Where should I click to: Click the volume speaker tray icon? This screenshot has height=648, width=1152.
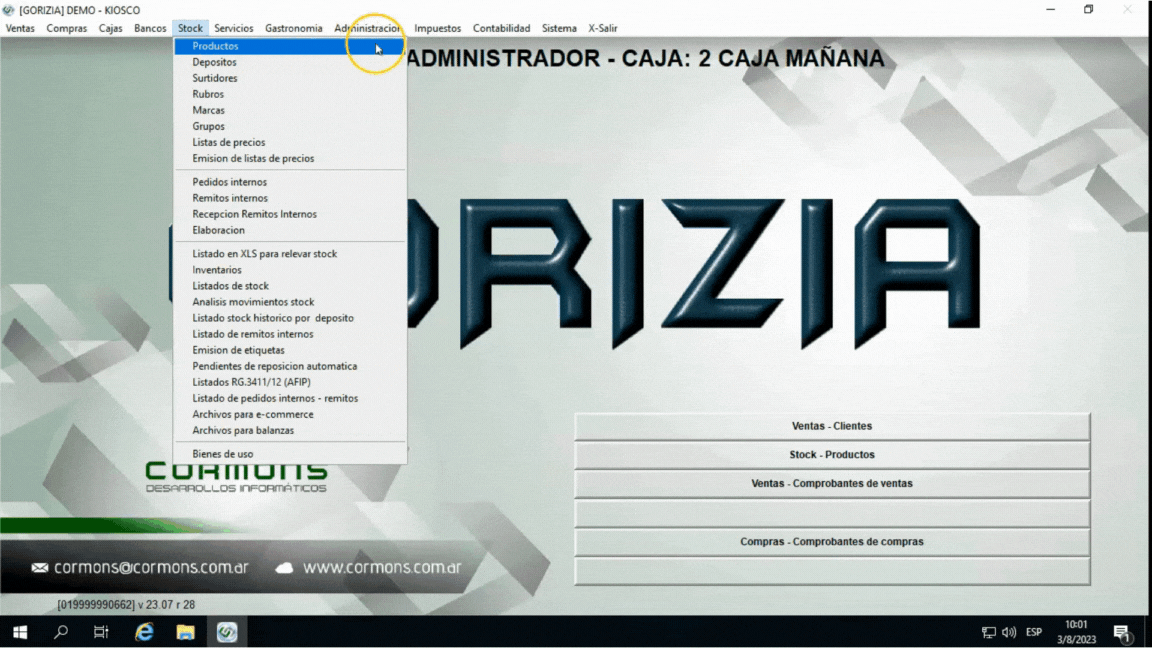[x=1009, y=632]
